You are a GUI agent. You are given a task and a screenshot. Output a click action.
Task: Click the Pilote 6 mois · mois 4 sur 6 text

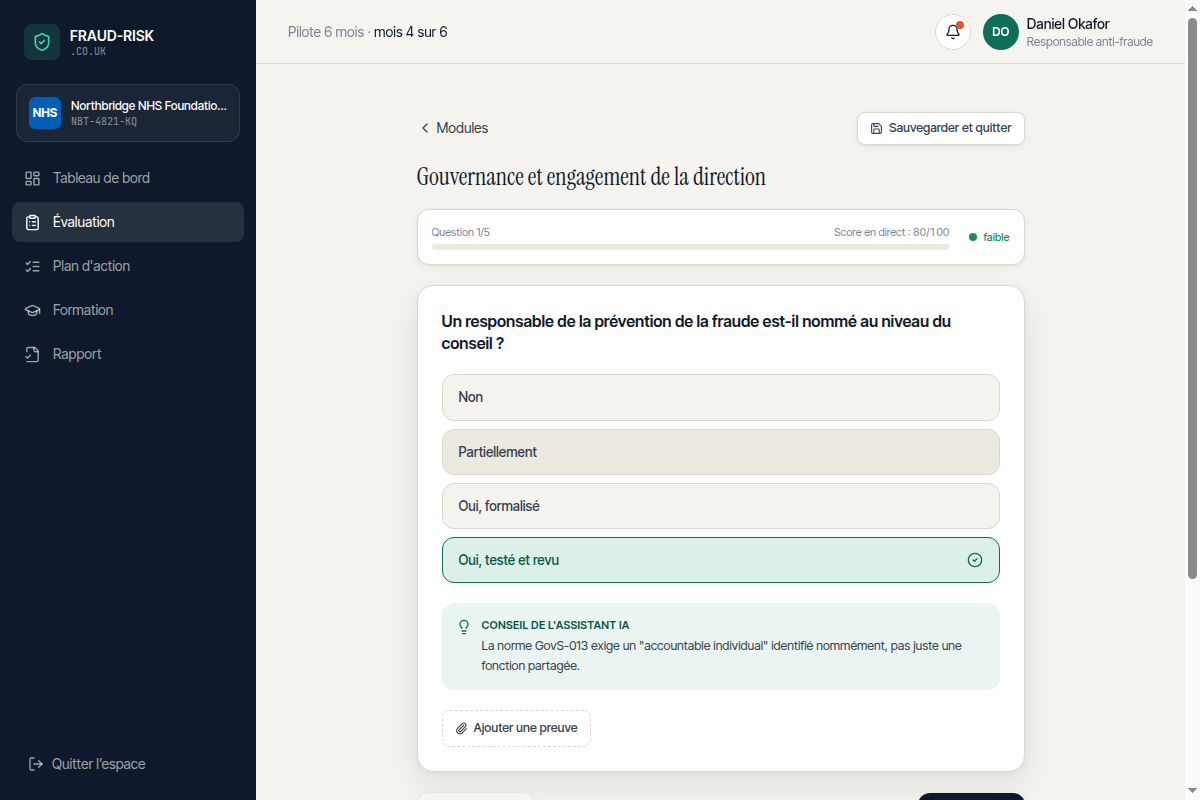367,32
